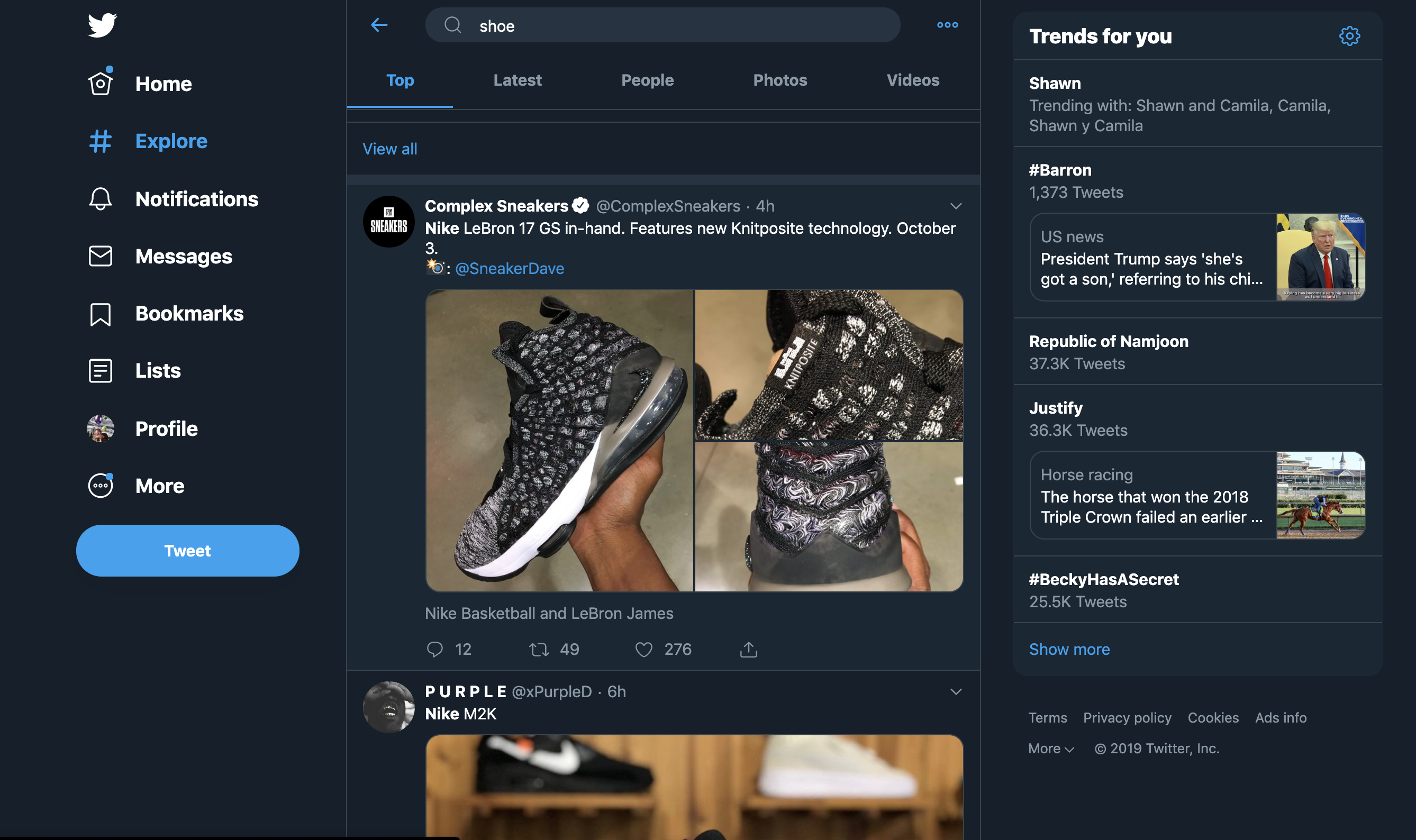Switch to the Photos tab
Screen dimensions: 1416x840
(779, 80)
